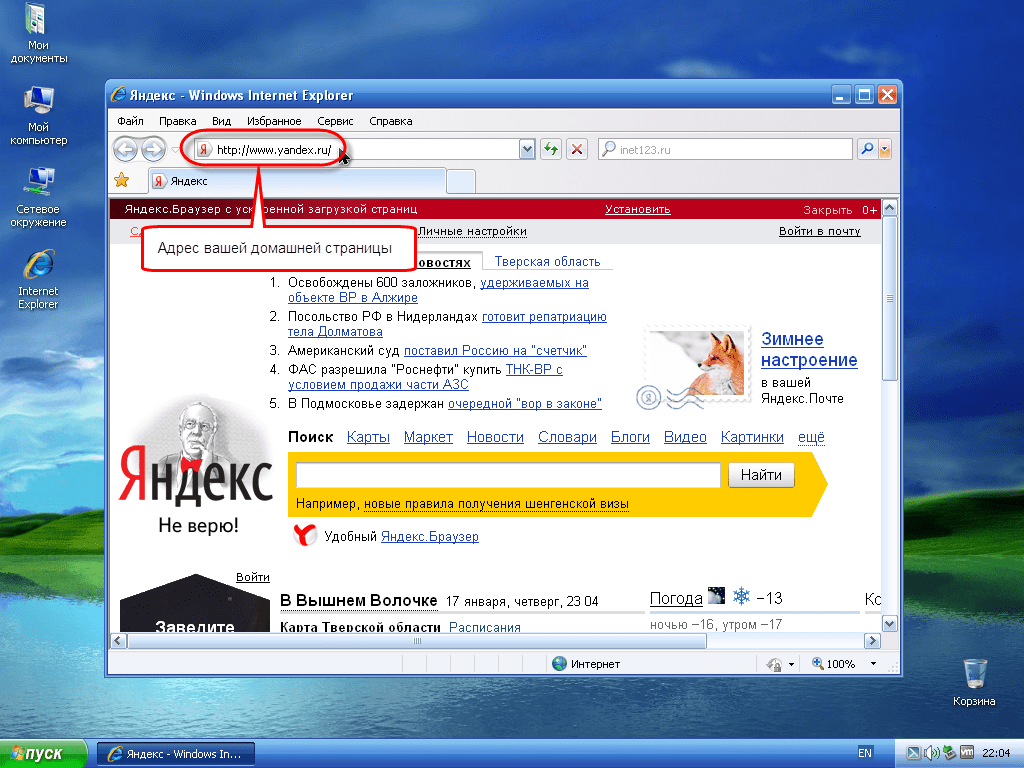The image size is (1024, 768).
Task: Click the snowflake weather icon
Action: [741, 596]
